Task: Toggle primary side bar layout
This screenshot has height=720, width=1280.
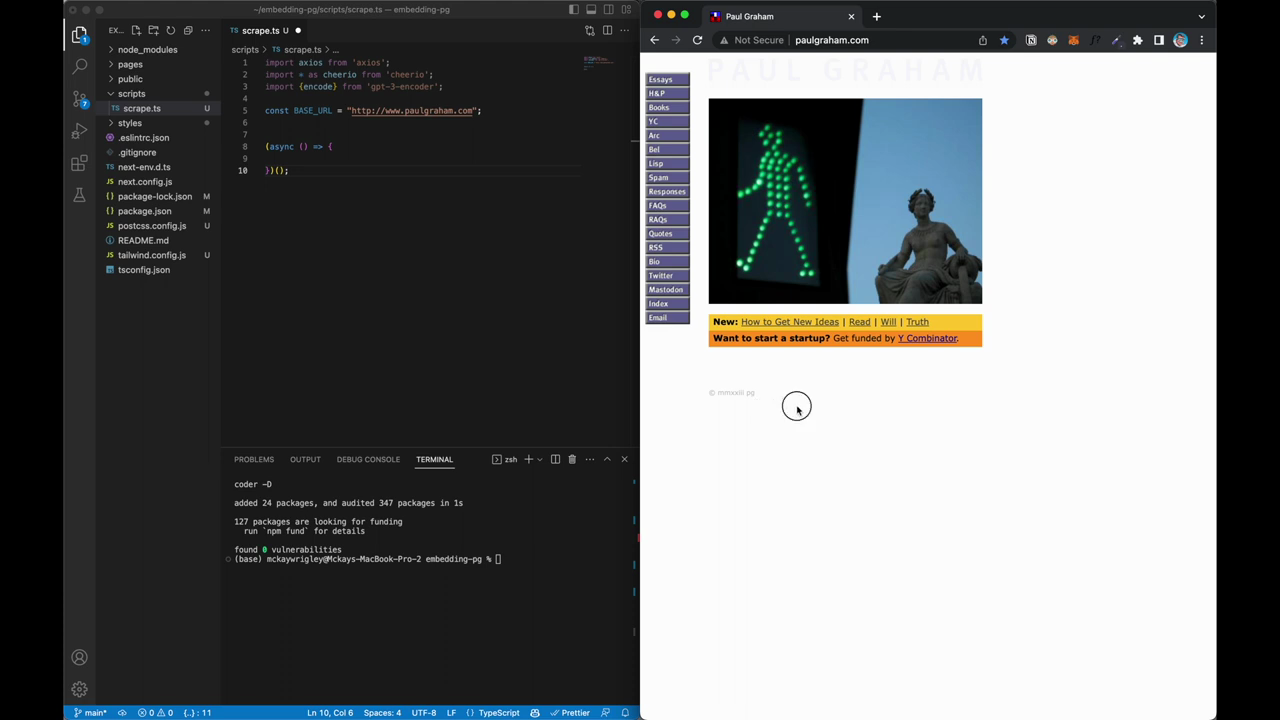Action: click(x=573, y=9)
